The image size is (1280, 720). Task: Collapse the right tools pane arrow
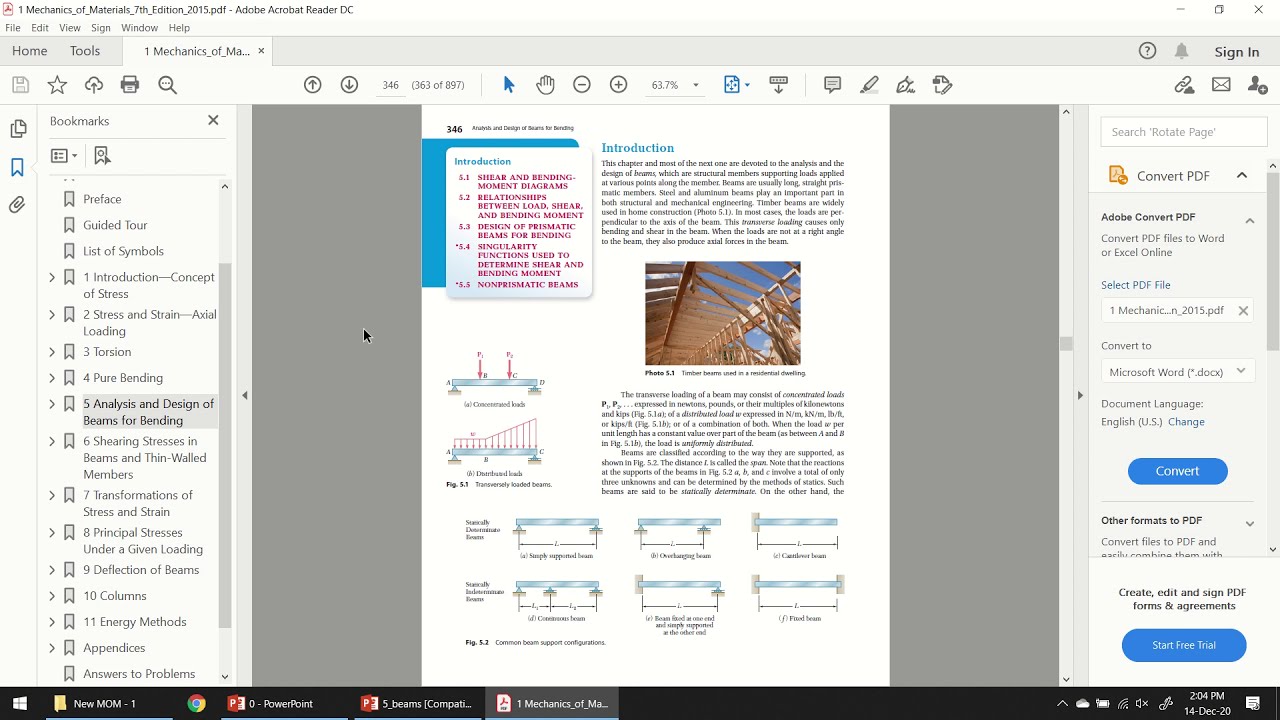tap(1079, 395)
